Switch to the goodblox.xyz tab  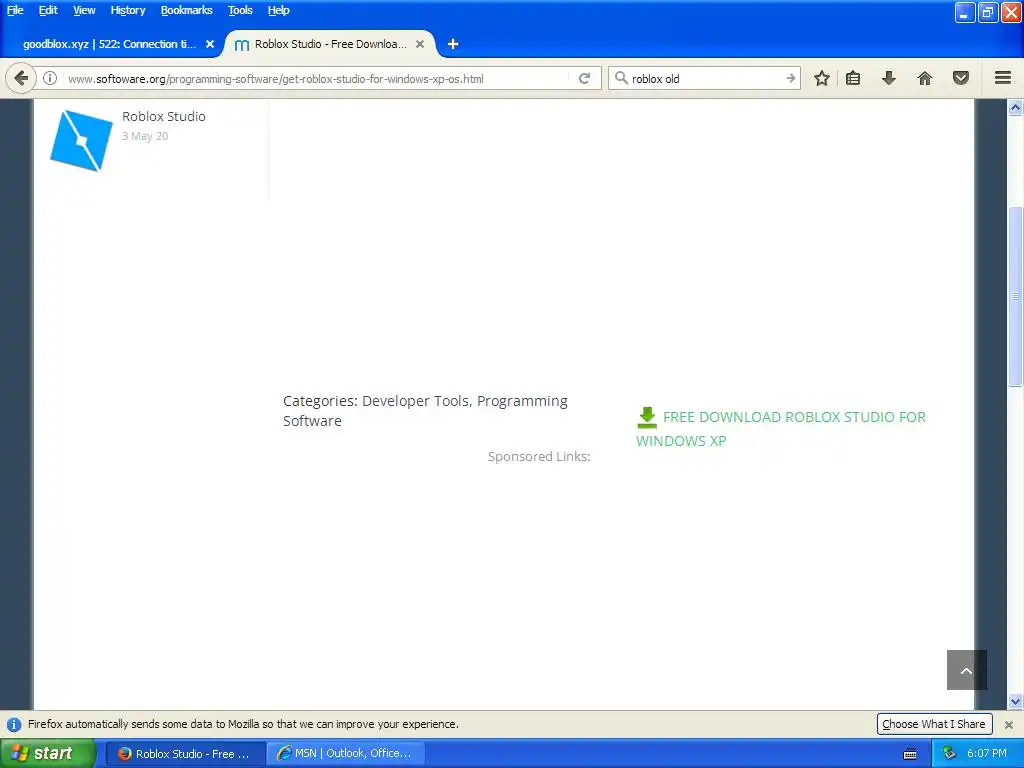(x=110, y=44)
